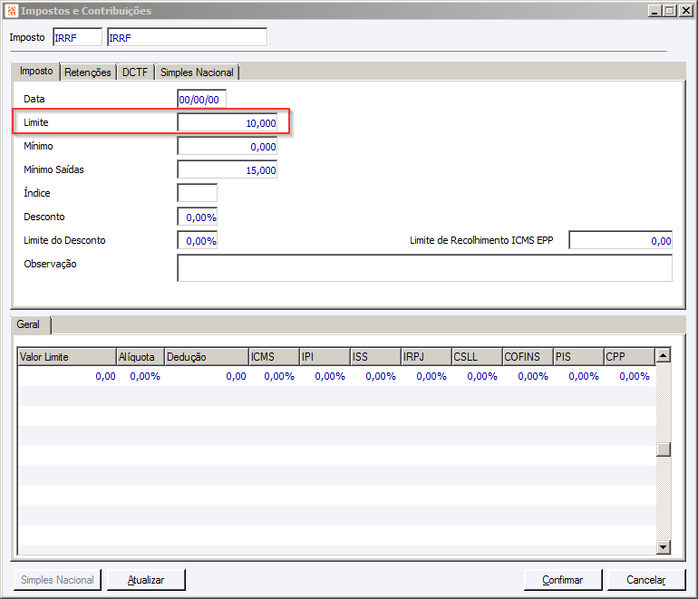Click the Data field 00/00/00

[201, 99]
